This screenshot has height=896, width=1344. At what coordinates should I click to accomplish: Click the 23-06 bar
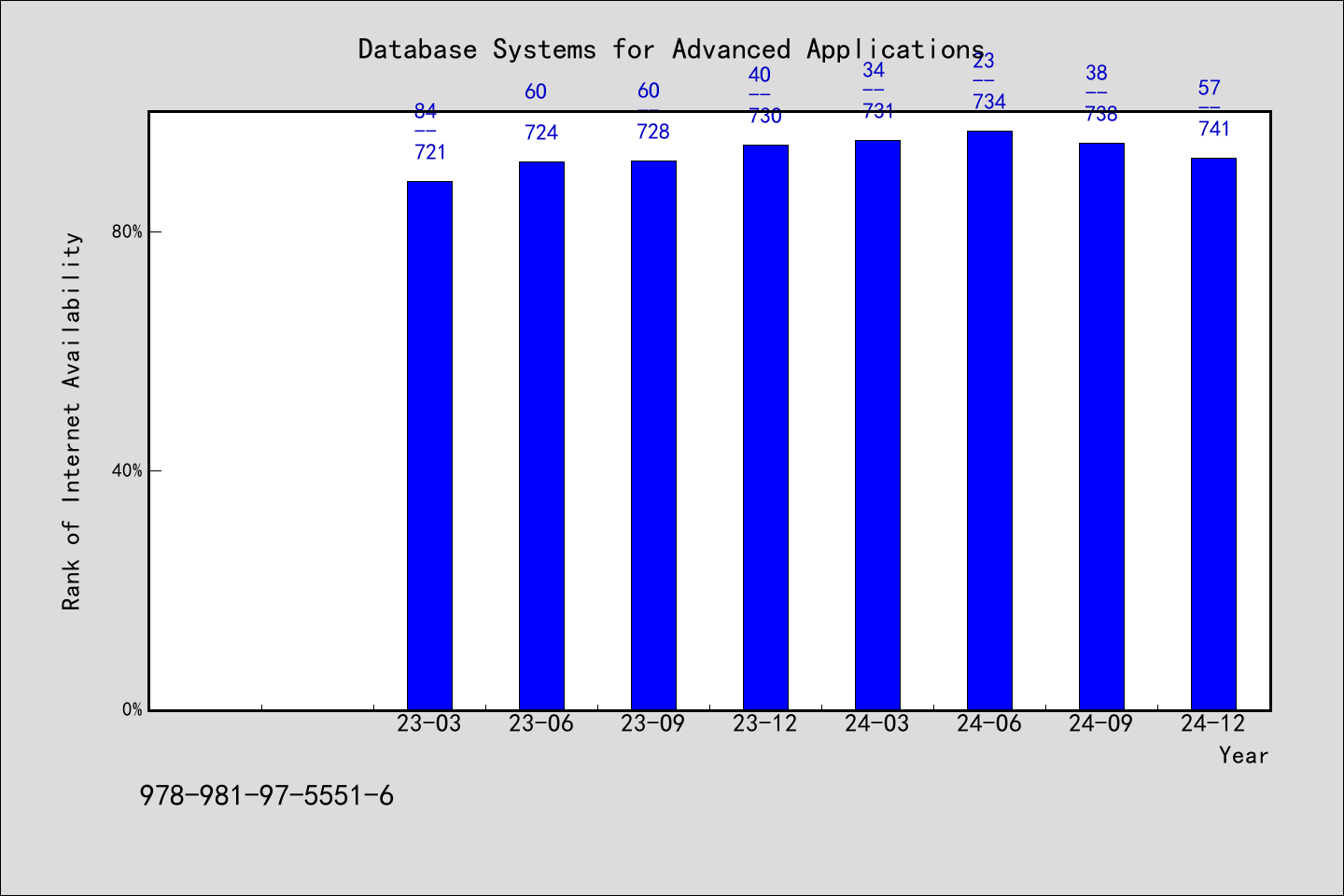541,436
